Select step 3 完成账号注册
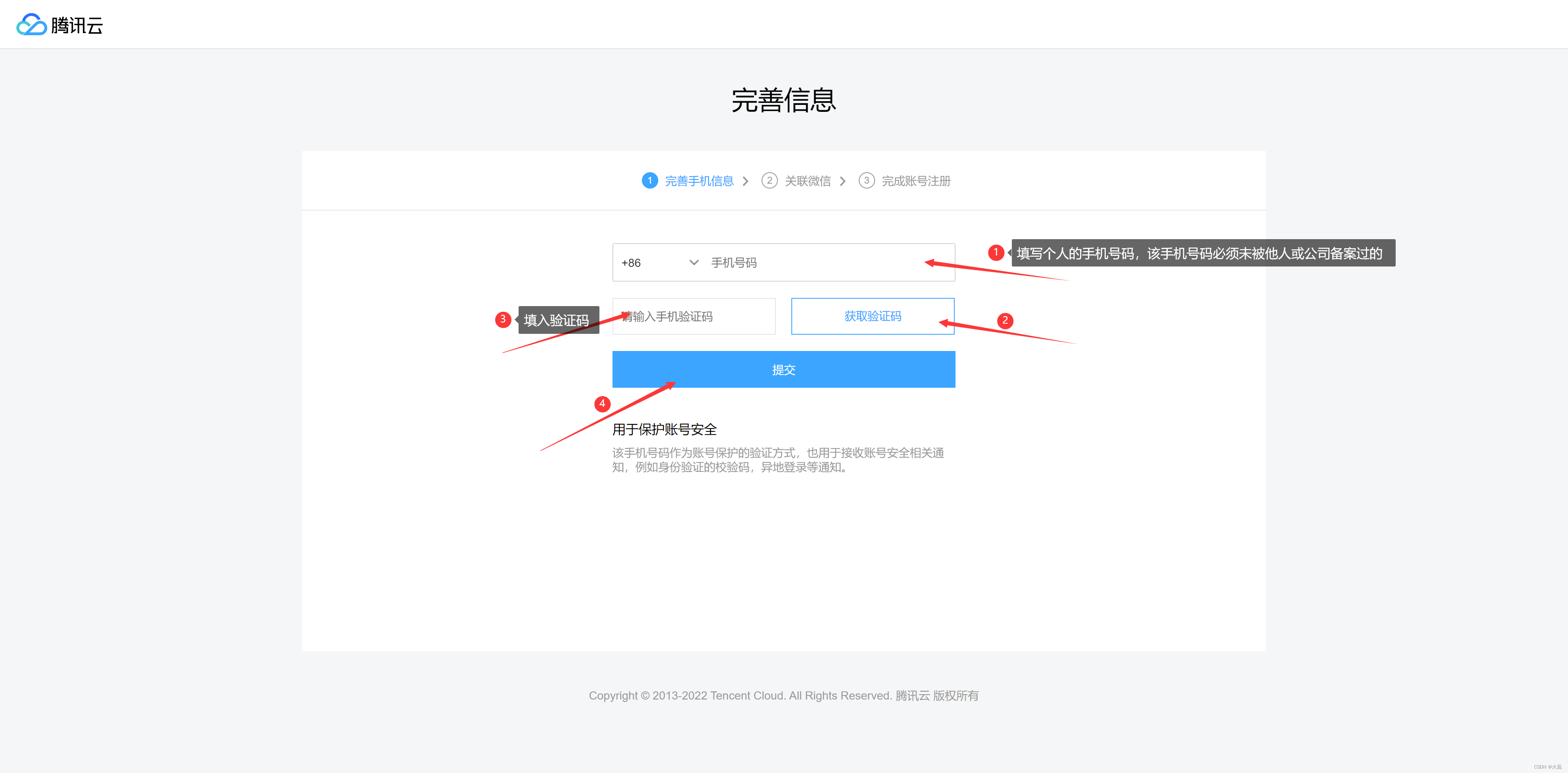Viewport: 1568px width, 773px height. pos(904,181)
